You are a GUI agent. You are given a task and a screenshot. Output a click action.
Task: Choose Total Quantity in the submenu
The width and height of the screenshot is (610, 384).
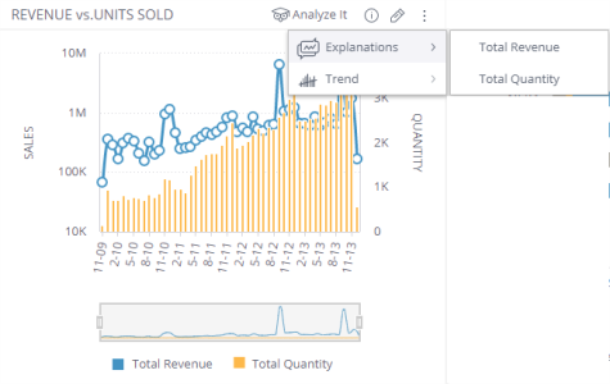click(x=519, y=79)
